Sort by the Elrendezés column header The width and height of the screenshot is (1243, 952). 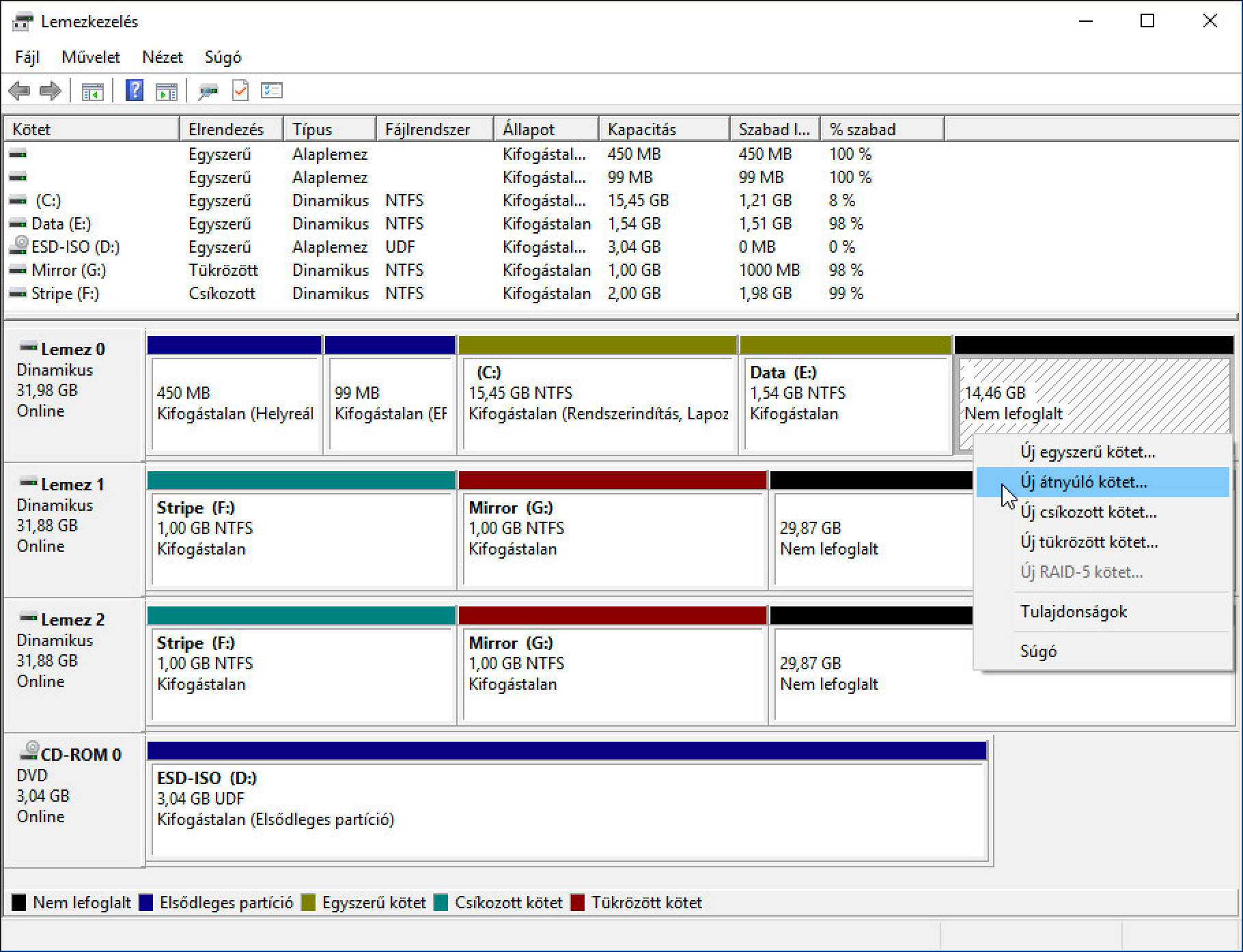click(x=232, y=129)
